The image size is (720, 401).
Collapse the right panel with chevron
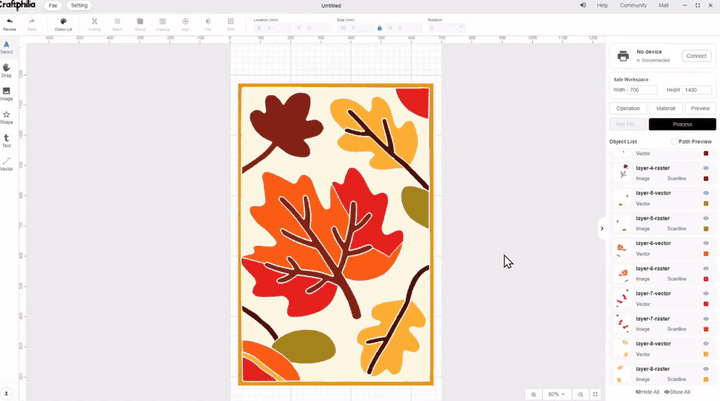[602, 228]
